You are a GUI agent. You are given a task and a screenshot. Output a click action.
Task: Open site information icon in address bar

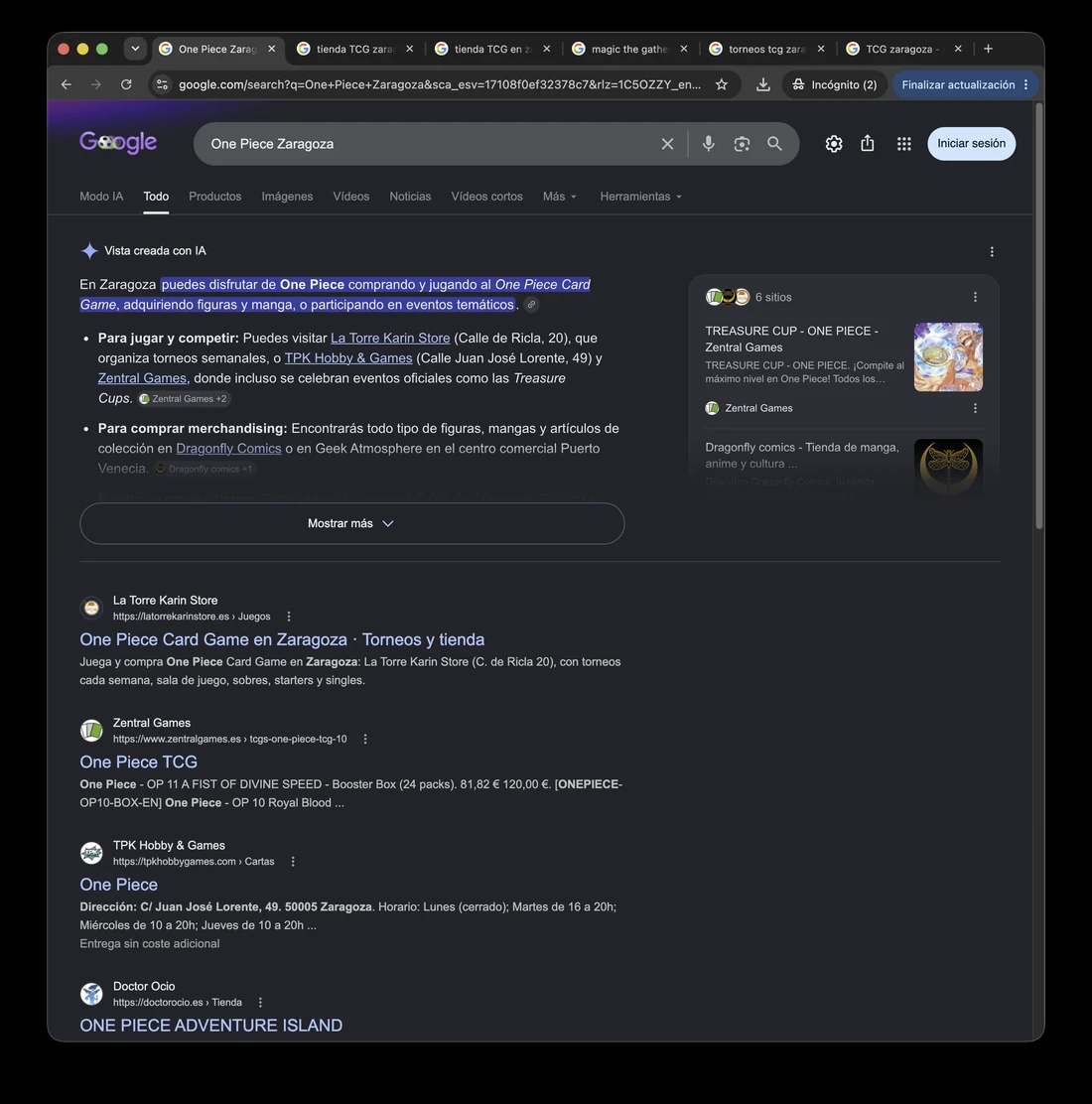[162, 84]
